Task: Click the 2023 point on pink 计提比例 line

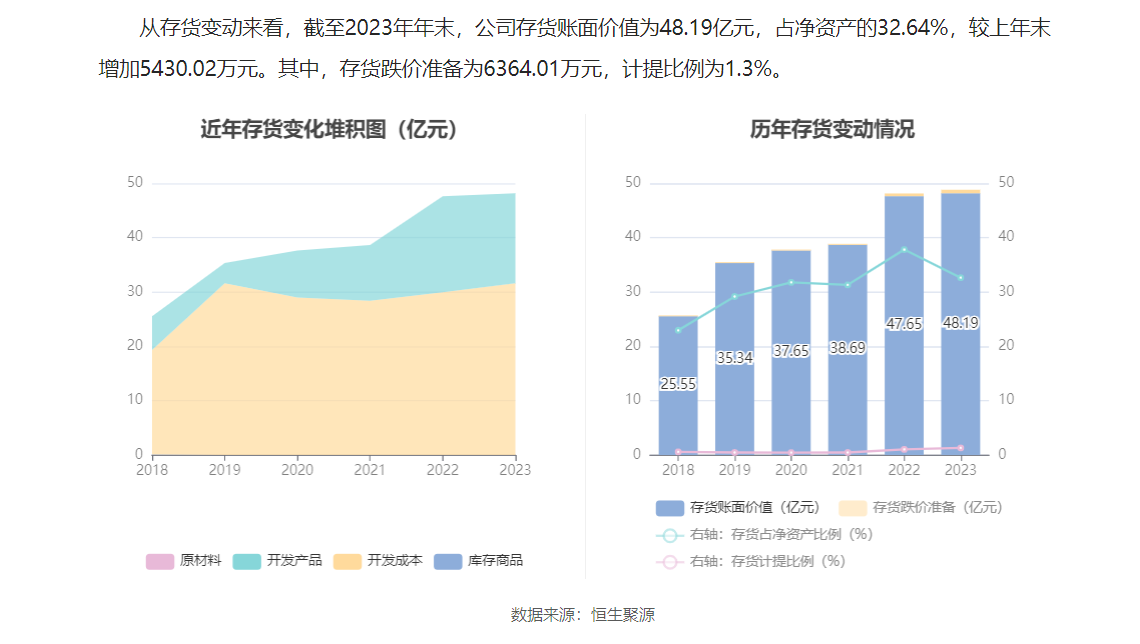Action: (x=960, y=448)
